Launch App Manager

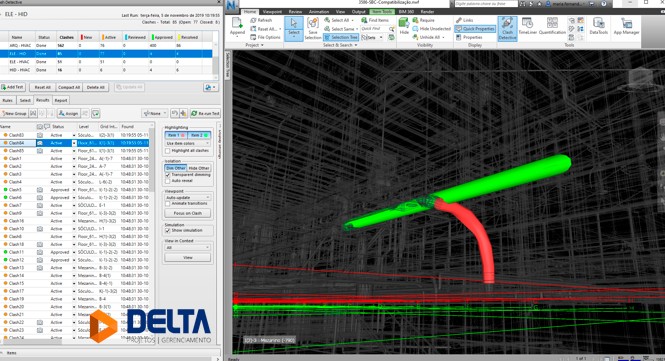pyautogui.click(x=626, y=26)
